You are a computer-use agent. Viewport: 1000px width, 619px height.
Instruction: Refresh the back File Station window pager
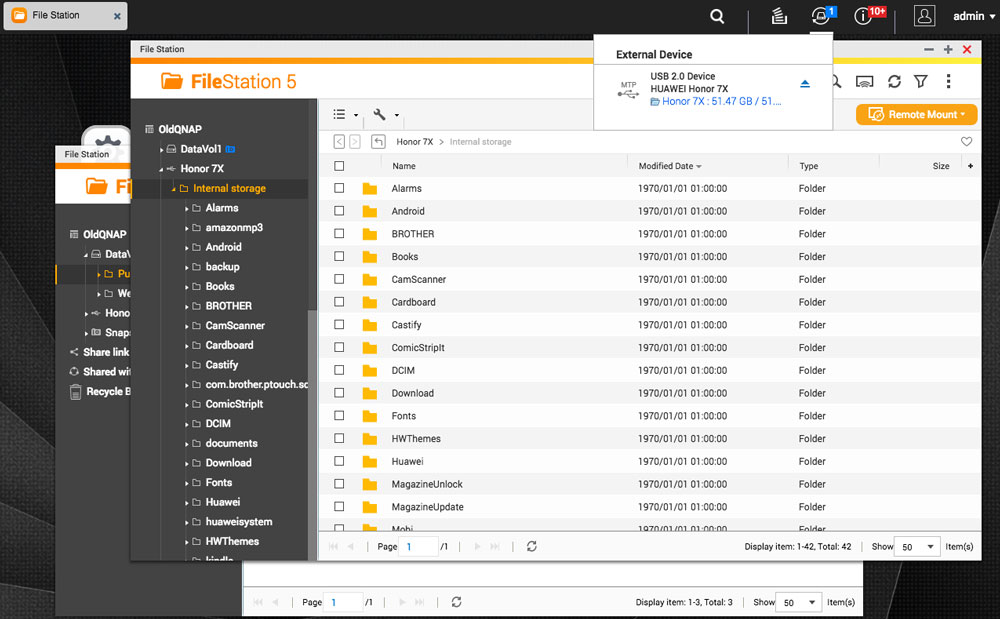click(x=457, y=602)
